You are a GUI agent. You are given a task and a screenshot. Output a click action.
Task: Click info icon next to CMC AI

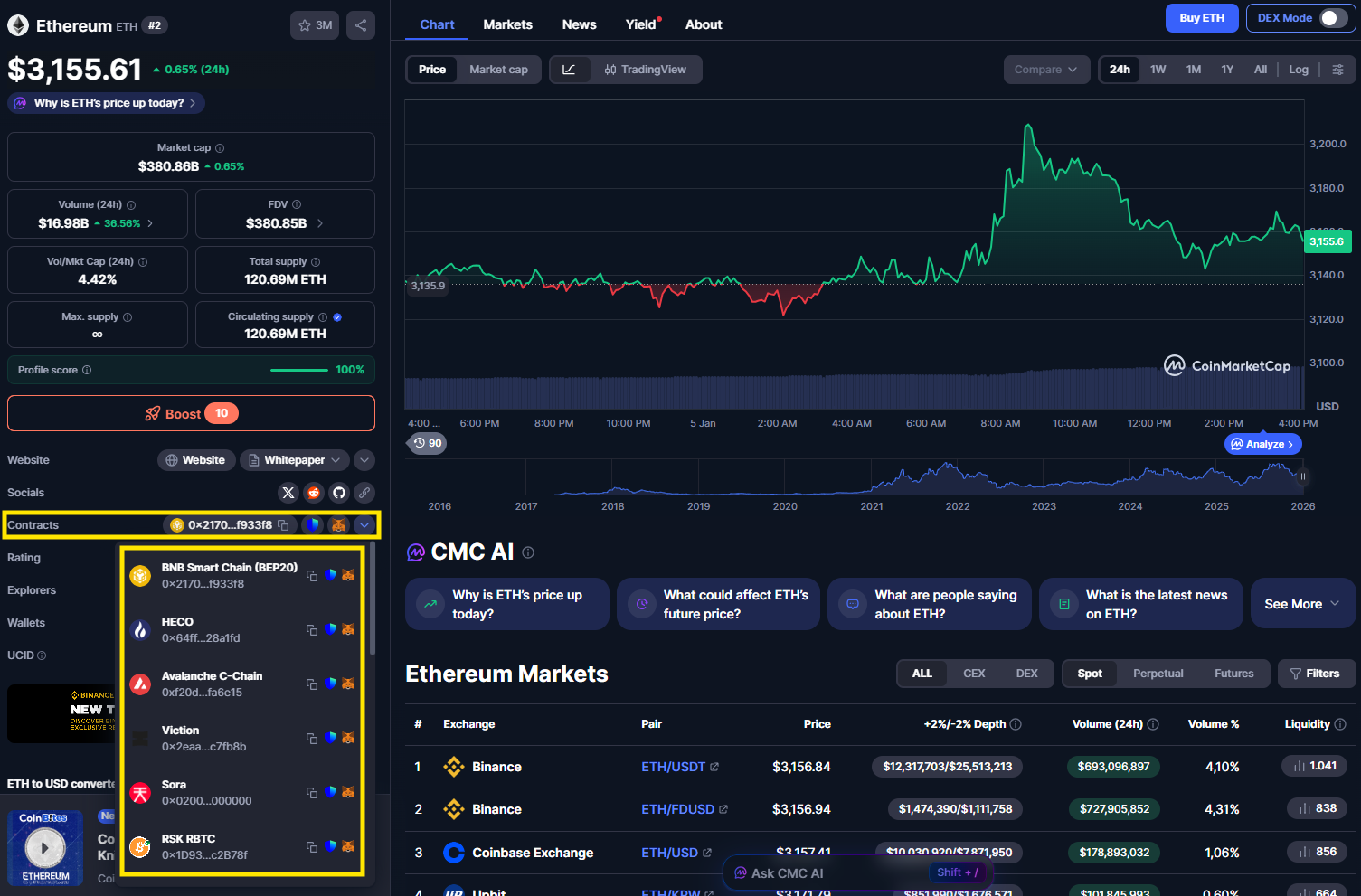(528, 552)
